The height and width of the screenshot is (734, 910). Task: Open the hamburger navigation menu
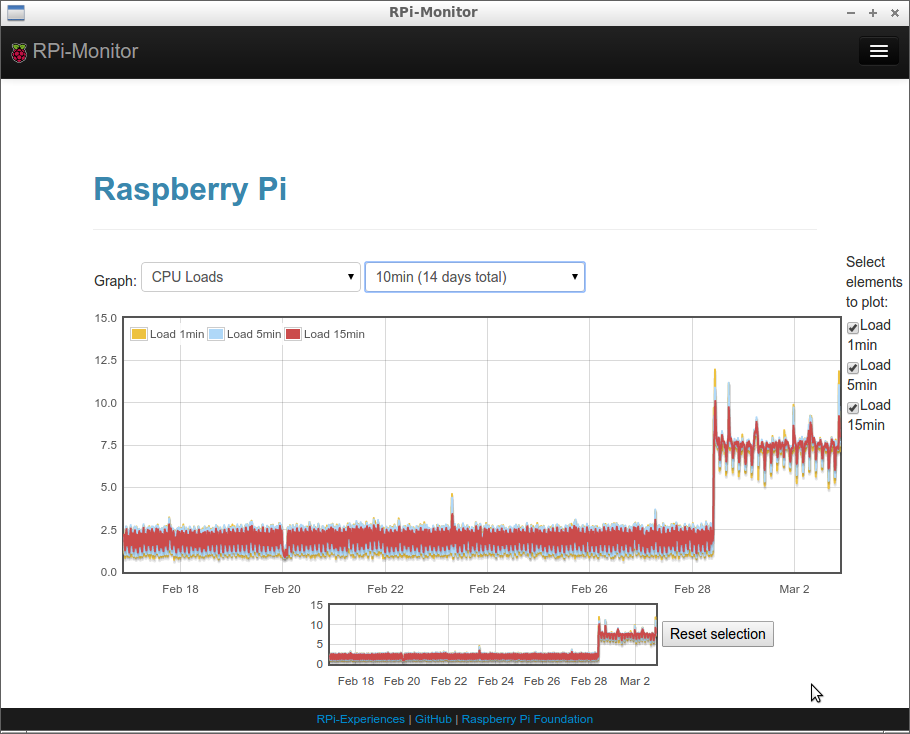879,51
